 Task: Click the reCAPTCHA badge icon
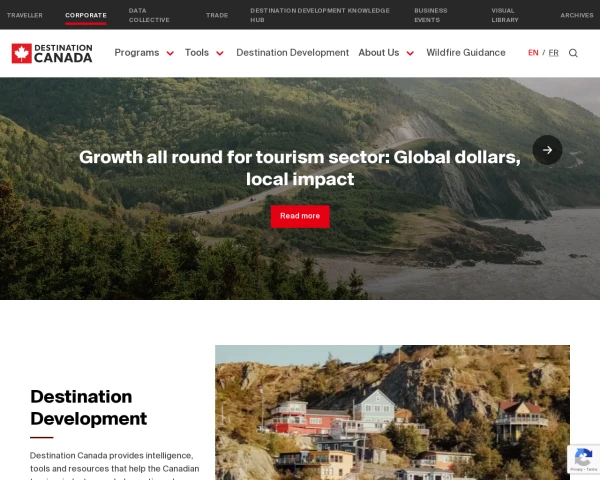click(584, 459)
